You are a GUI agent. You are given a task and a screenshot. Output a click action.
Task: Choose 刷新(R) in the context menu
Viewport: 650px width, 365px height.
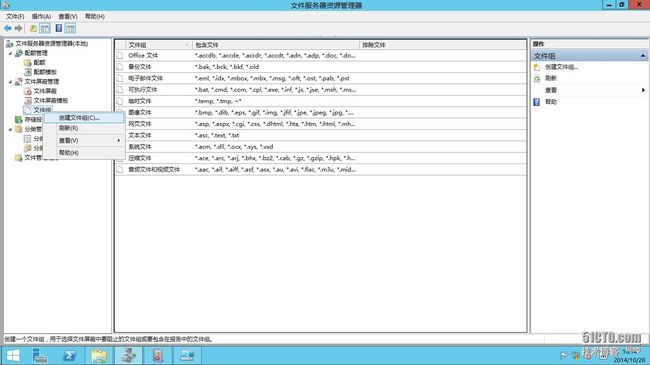coord(84,128)
